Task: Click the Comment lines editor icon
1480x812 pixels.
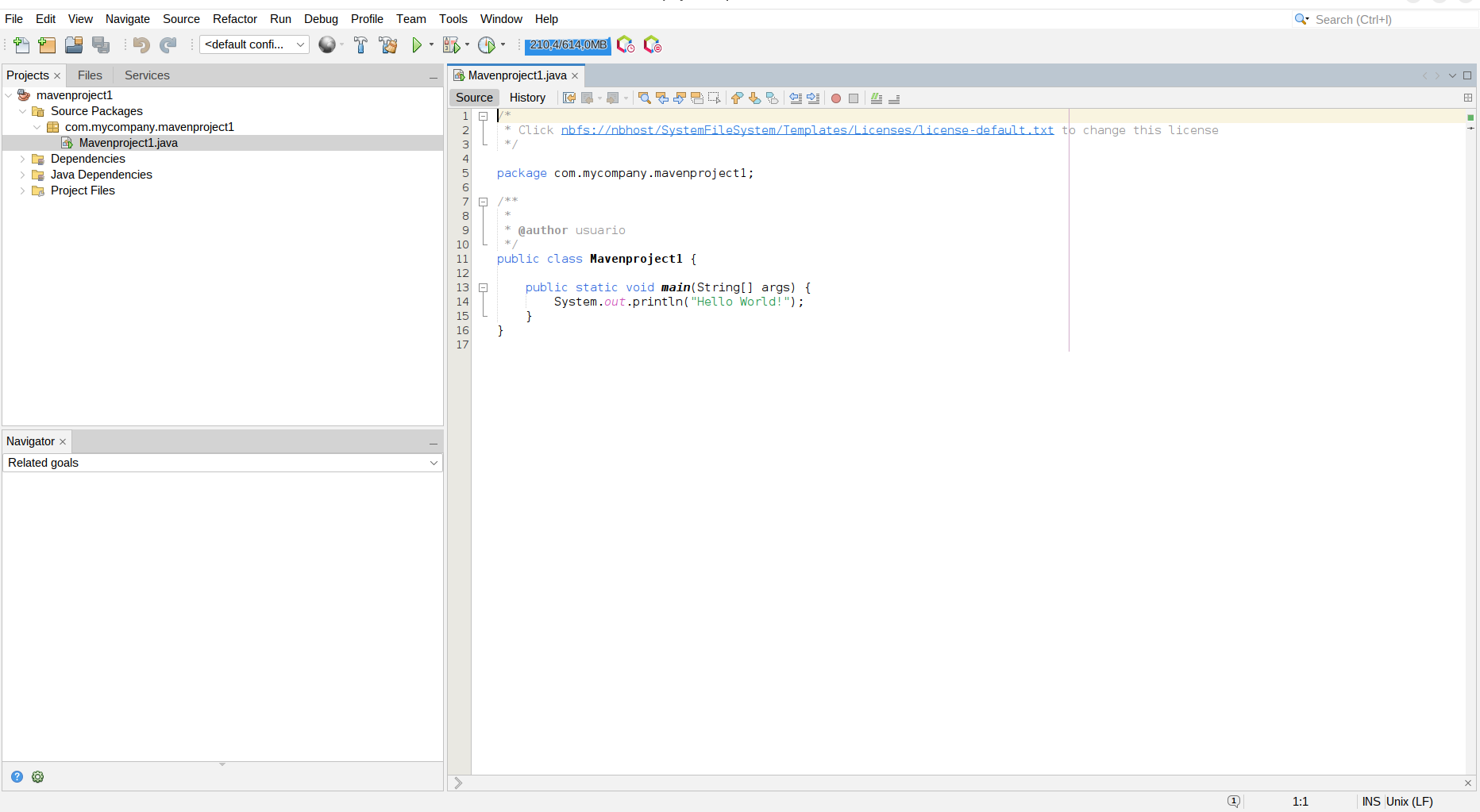Action: point(877,98)
